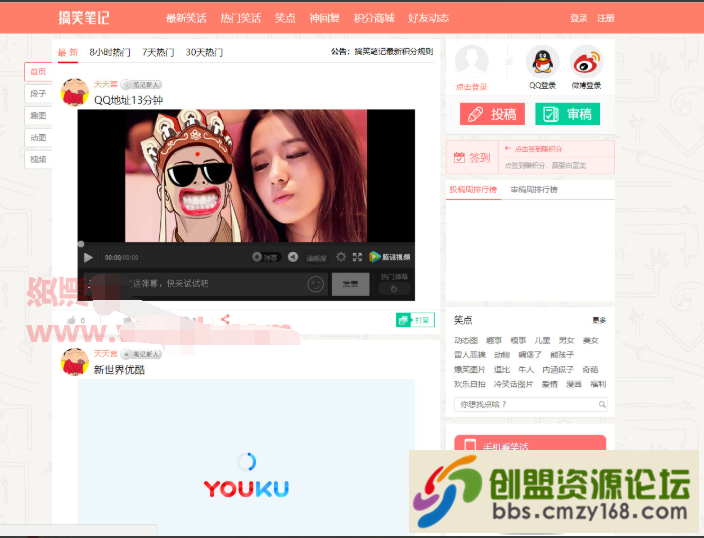Screen dimensions: 704x538
Task: Open 积分商城 in the top navigation
Action: pos(374,18)
